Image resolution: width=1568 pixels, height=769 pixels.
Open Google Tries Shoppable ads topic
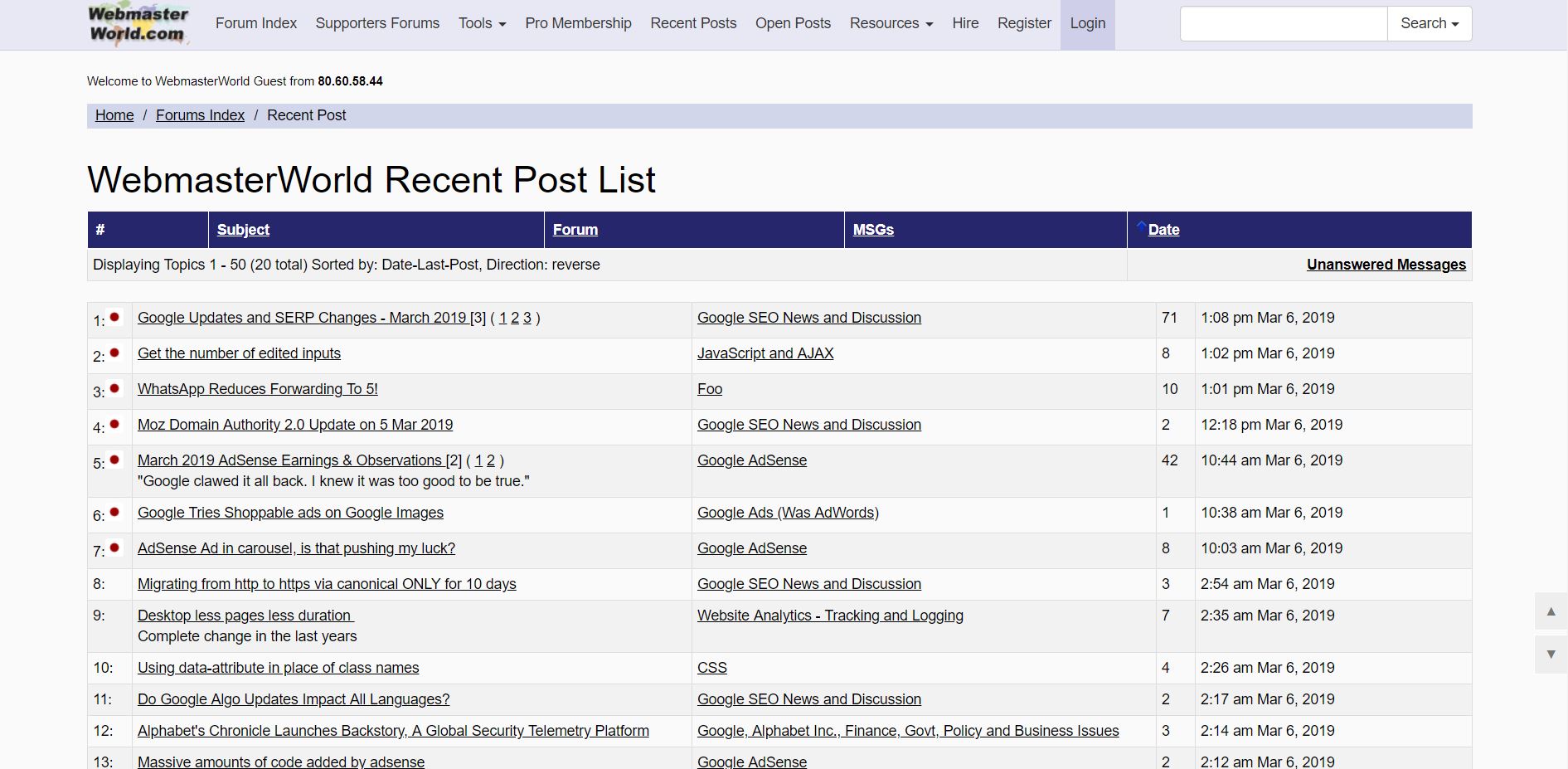[x=290, y=513]
